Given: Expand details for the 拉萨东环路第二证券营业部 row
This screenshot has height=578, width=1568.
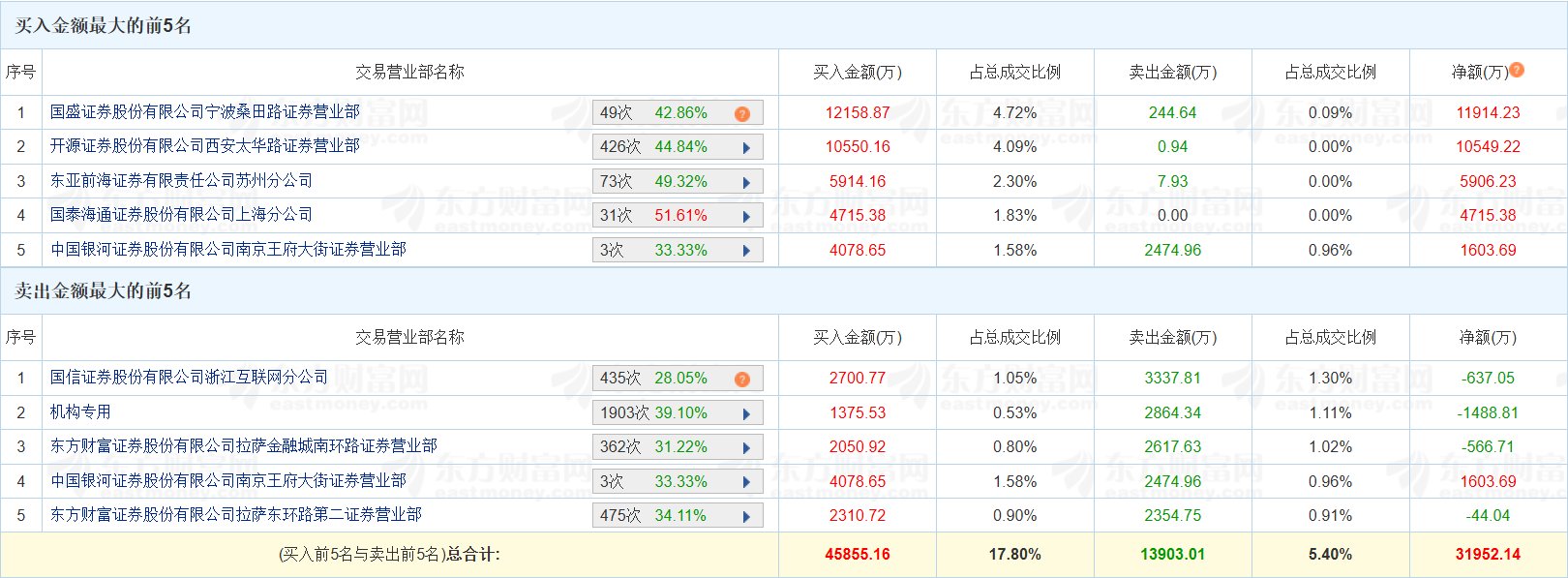Looking at the screenshot, I should coord(746,516).
